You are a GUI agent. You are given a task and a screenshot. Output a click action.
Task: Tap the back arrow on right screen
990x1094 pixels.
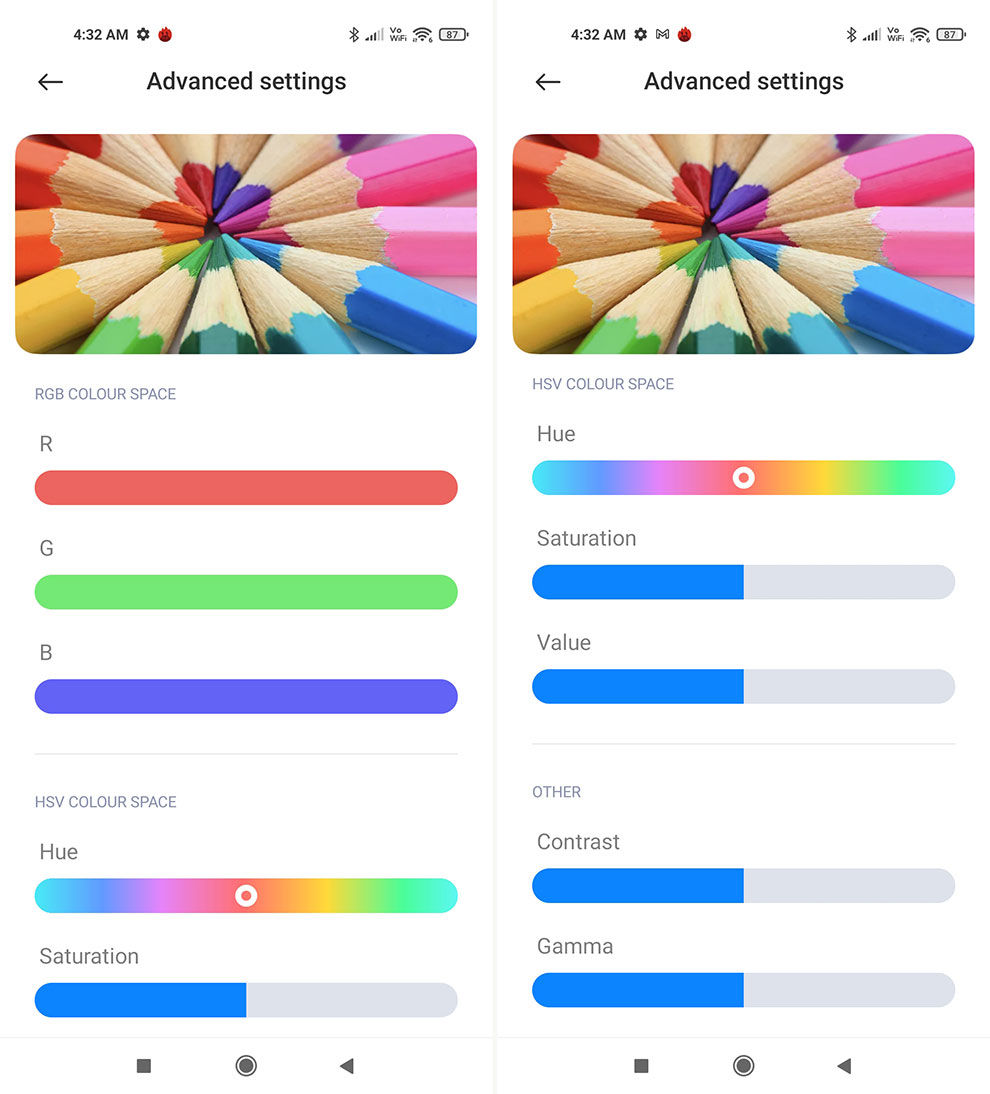(x=548, y=82)
